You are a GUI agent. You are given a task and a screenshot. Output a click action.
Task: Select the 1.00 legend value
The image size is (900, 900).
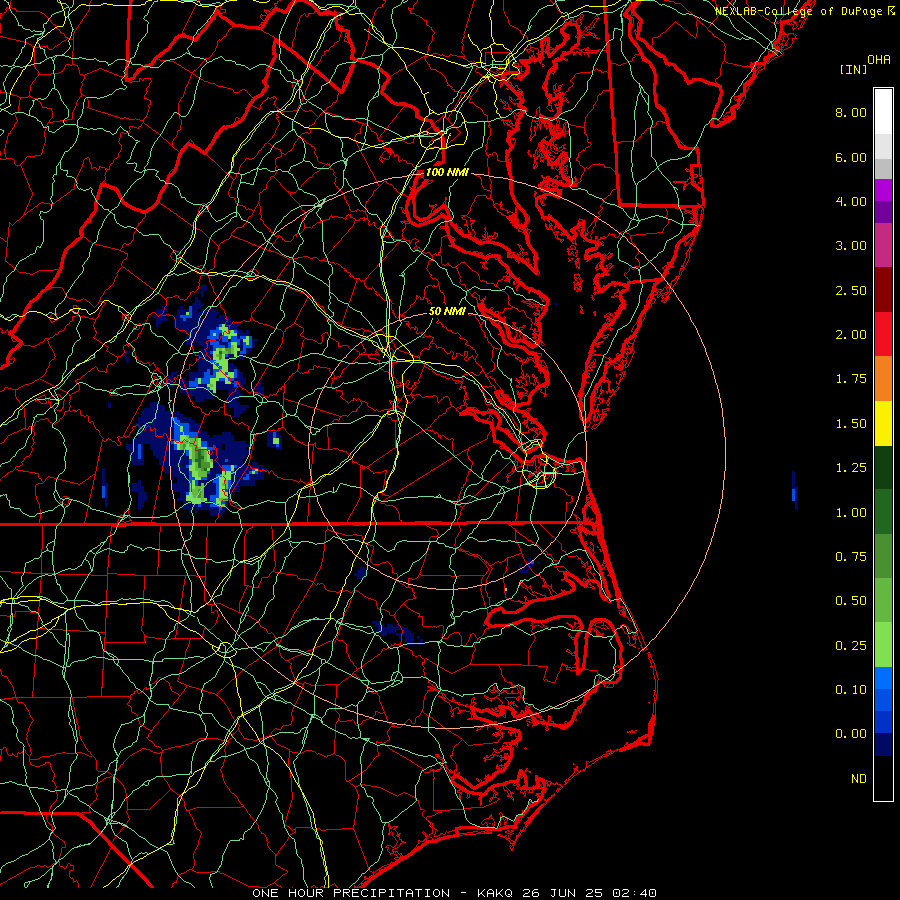(851, 513)
